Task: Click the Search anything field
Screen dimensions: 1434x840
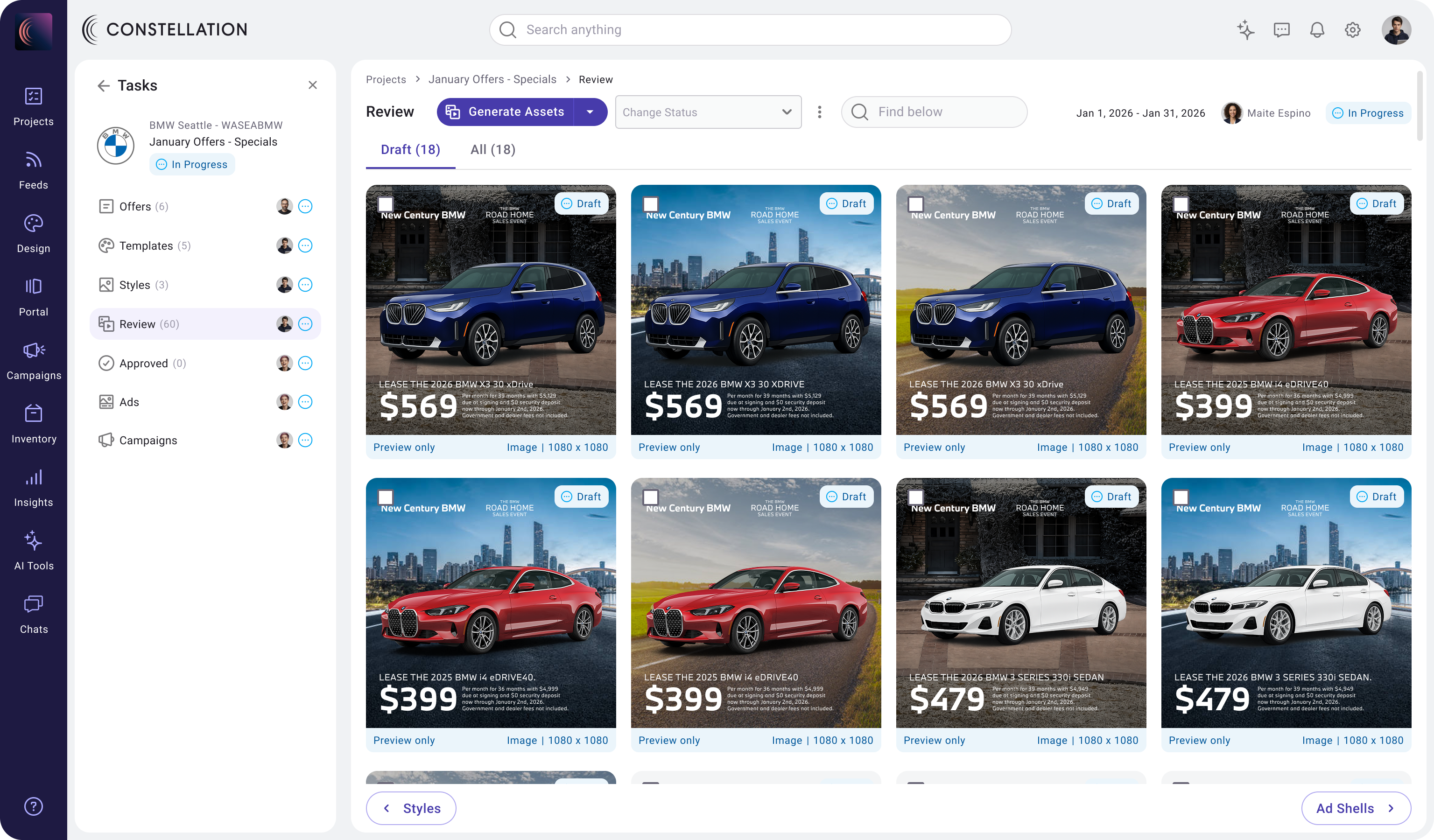Action: point(750,29)
